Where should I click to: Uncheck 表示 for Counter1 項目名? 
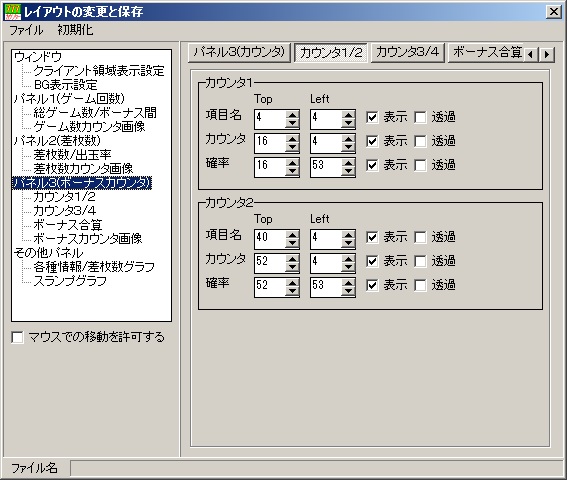pos(372,117)
